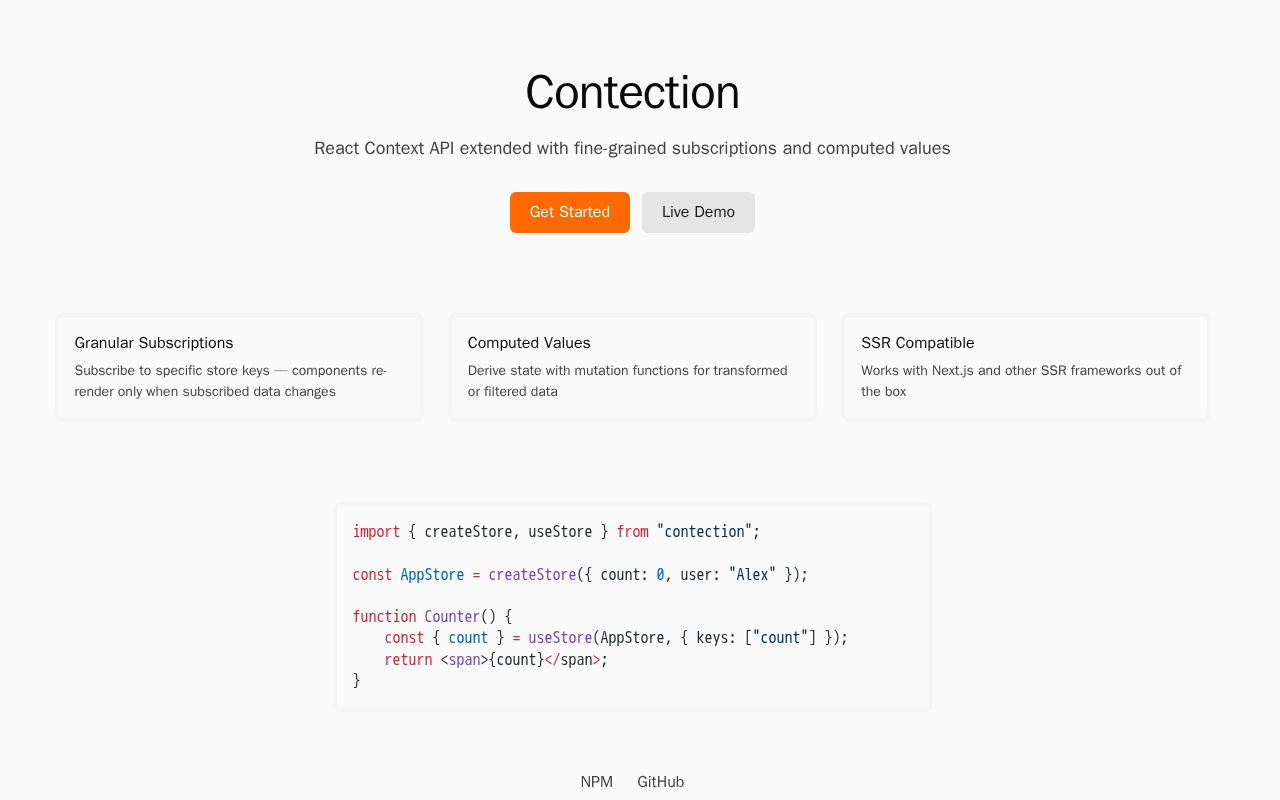
Task: Click the Contection page heading
Action: pos(632,92)
